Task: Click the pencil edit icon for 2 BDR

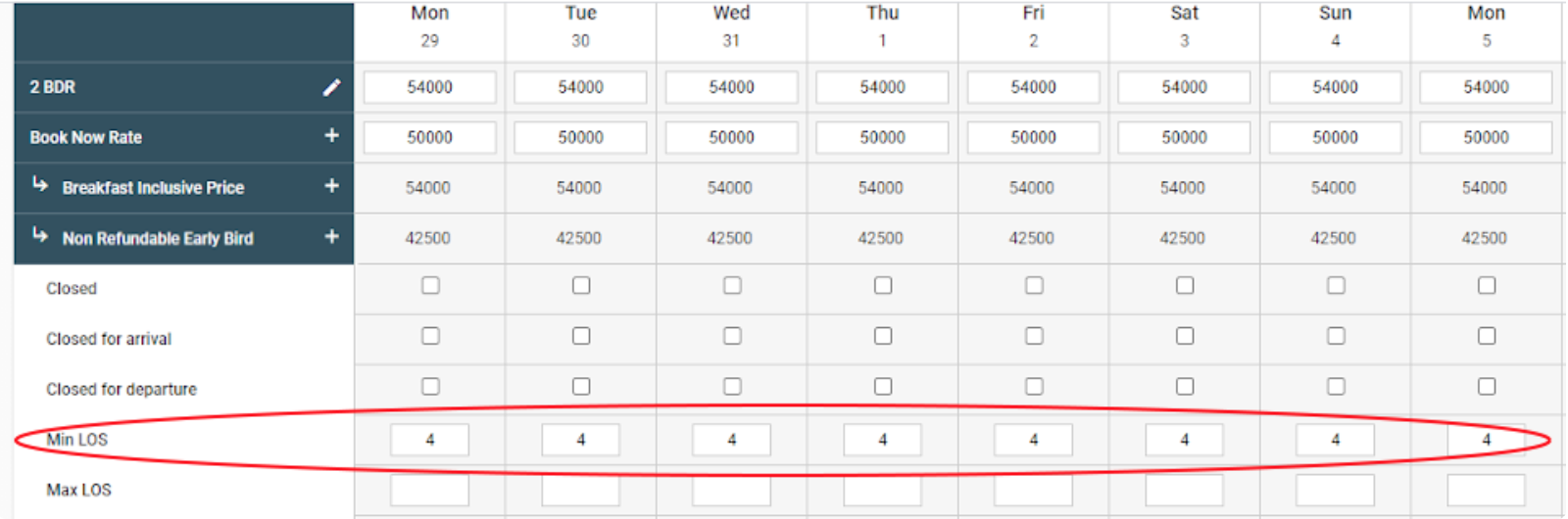Action: [332, 87]
